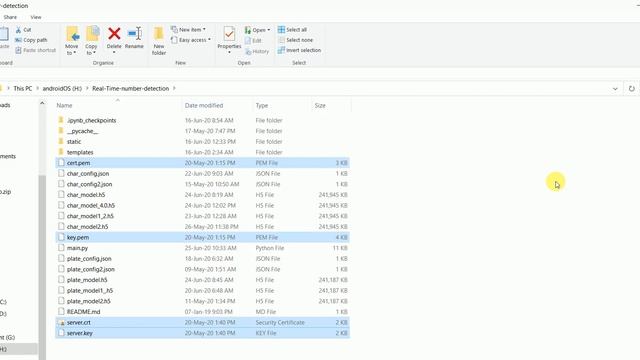Viewport: 640px width, 360px height.
Task: Click the Paste shortcut icon
Action: point(18,50)
